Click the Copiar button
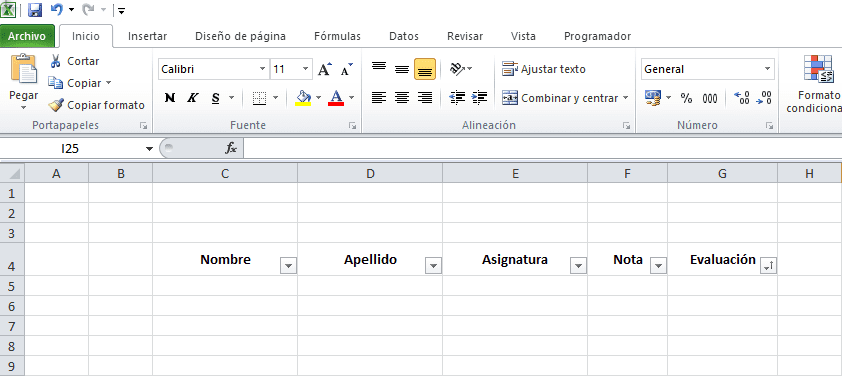The image size is (842, 376). point(74,83)
